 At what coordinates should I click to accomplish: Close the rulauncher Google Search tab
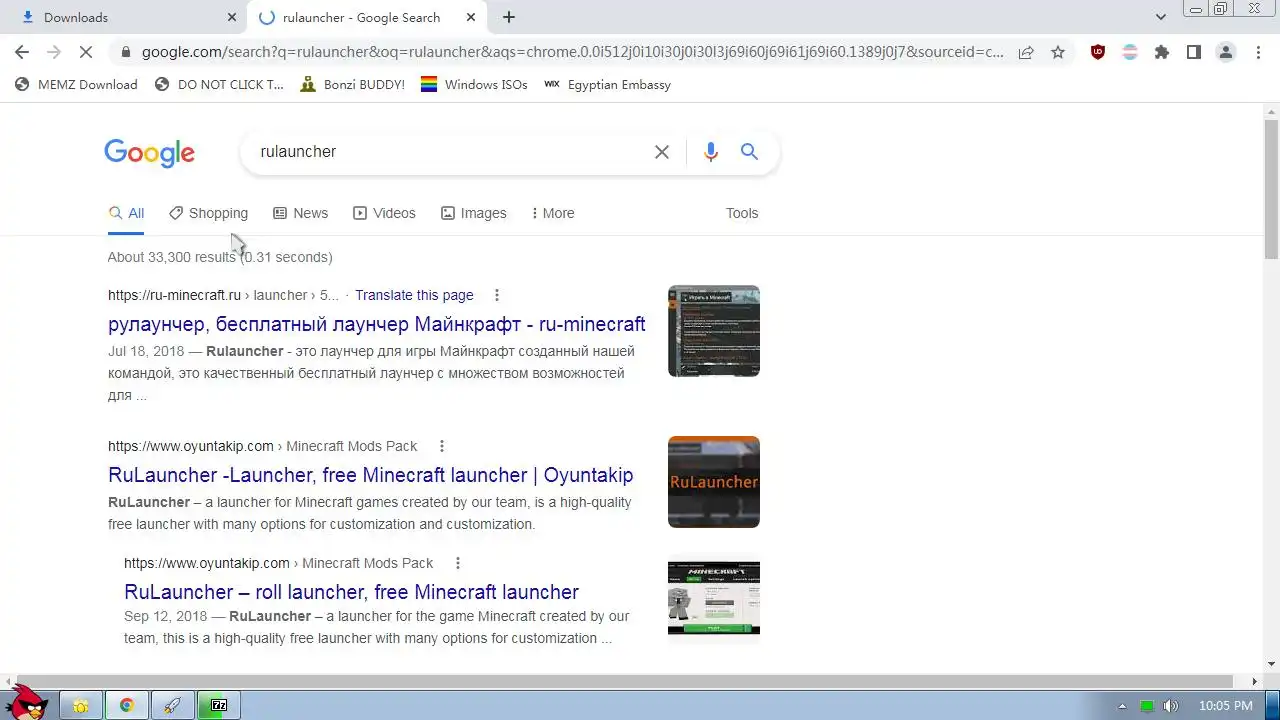pyautogui.click(x=471, y=17)
